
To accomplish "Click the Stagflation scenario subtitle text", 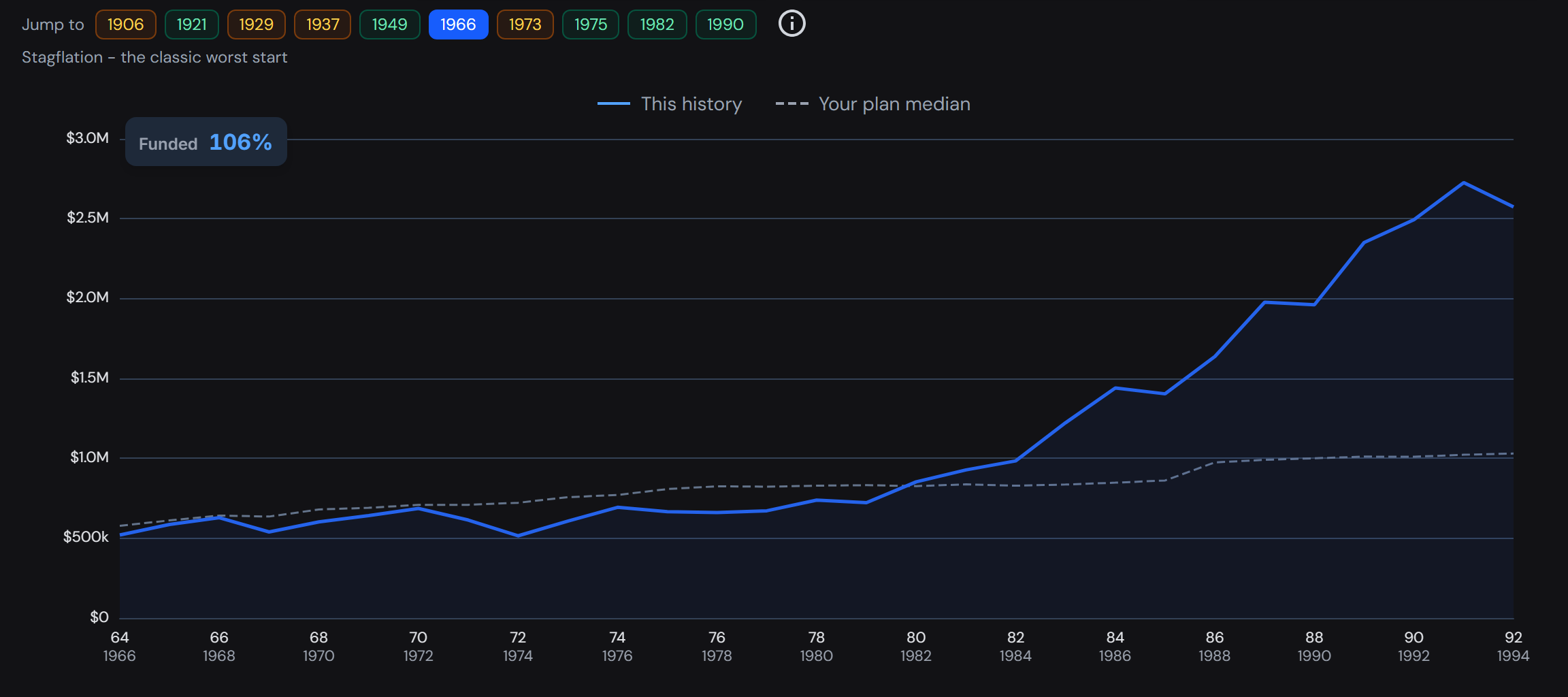I will click(x=154, y=57).
